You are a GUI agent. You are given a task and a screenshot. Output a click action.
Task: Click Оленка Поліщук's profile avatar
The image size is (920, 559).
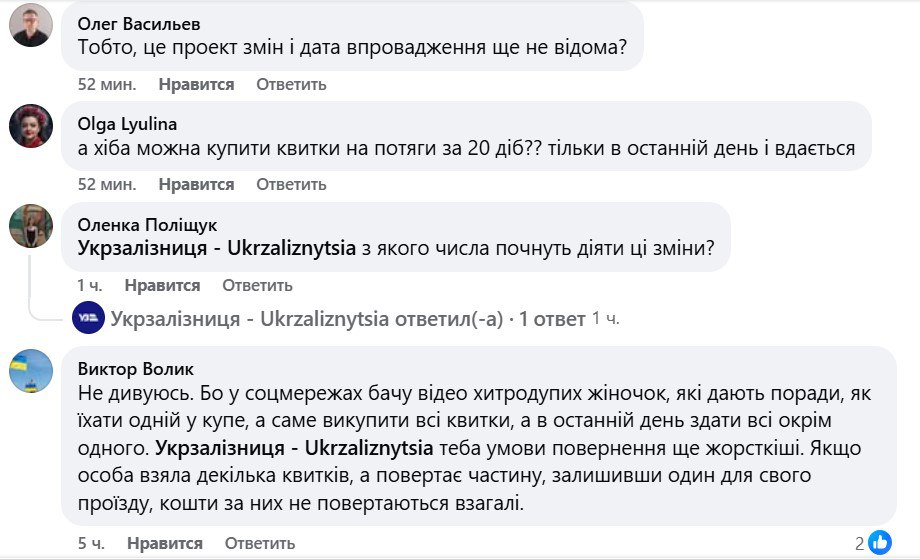tap(31, 225)
